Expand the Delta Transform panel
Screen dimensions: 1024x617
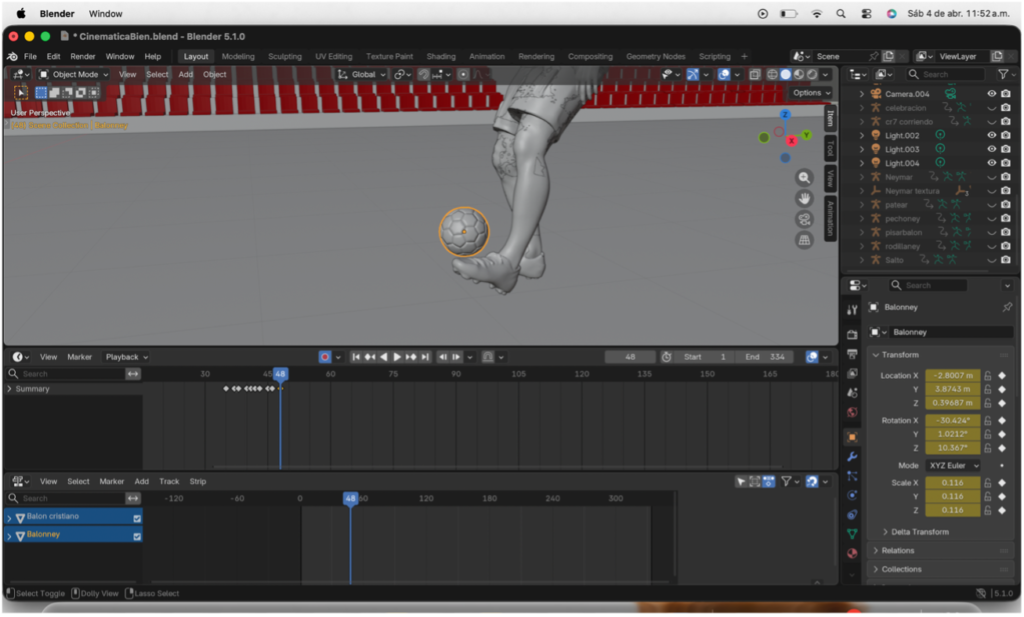(921, 531)
